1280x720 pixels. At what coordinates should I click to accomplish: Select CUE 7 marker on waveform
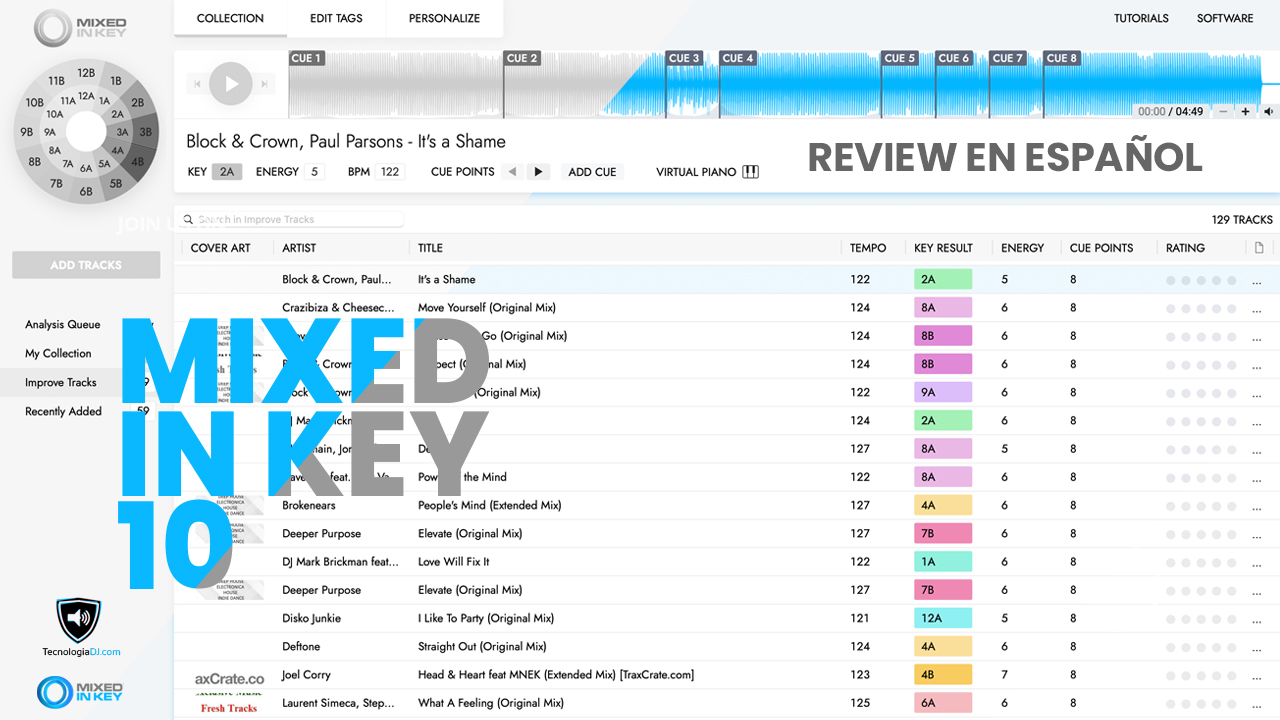coord(1008,58)
